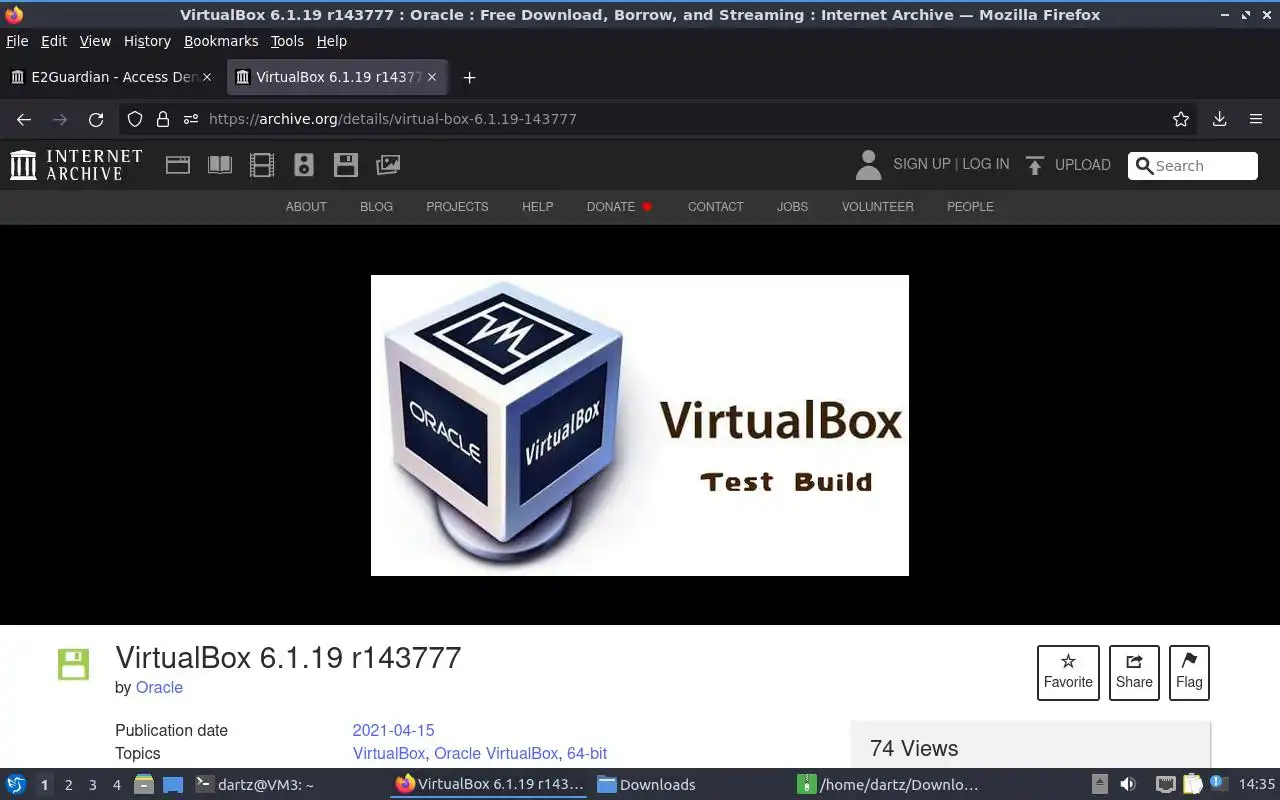Open the File menu
This screenshot has height=800, width=1280.
pyautogui.click(x=17, y=41)
